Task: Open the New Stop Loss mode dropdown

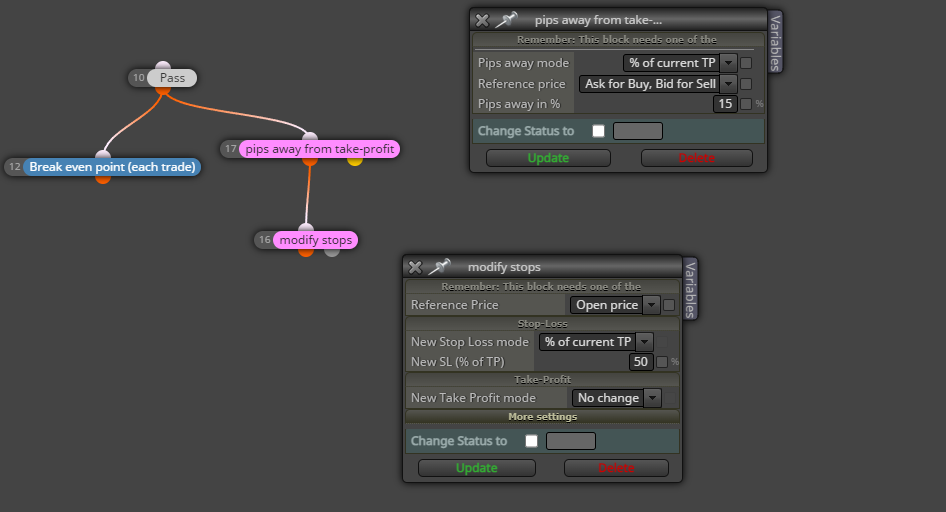Action: [x=595, y=342]
